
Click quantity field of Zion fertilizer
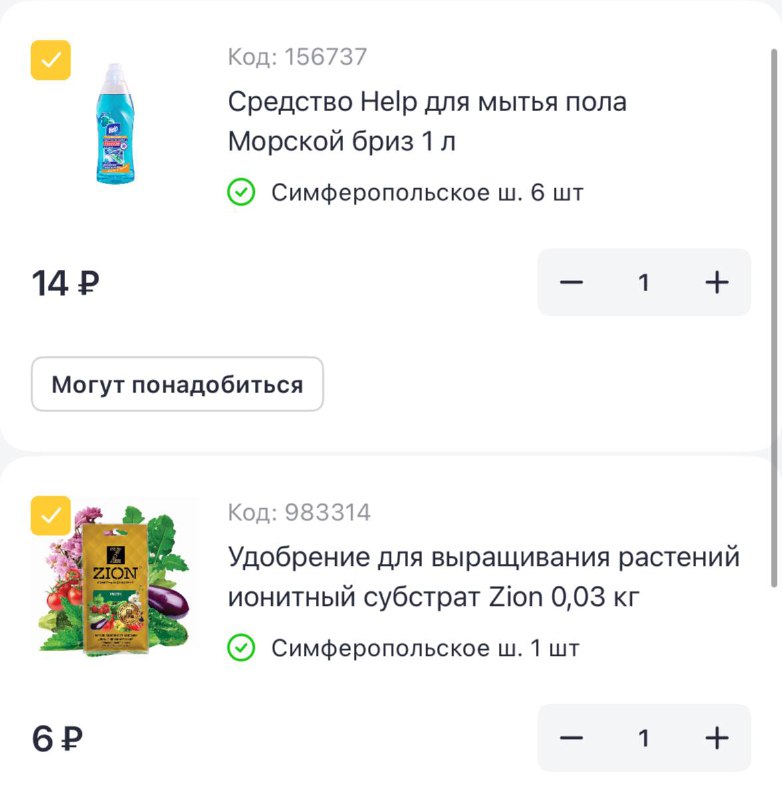(644, 739)
